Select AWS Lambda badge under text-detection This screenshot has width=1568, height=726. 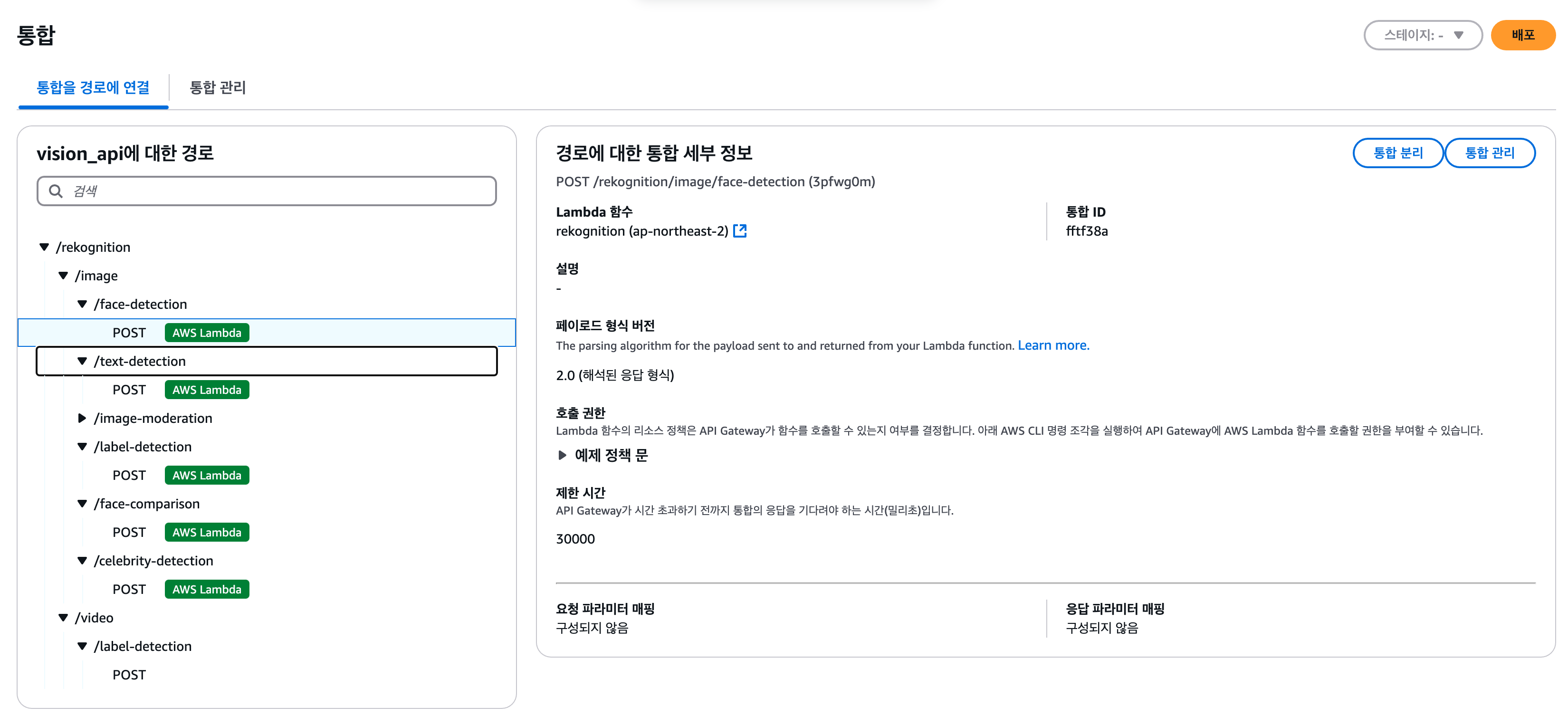[207, 390]
